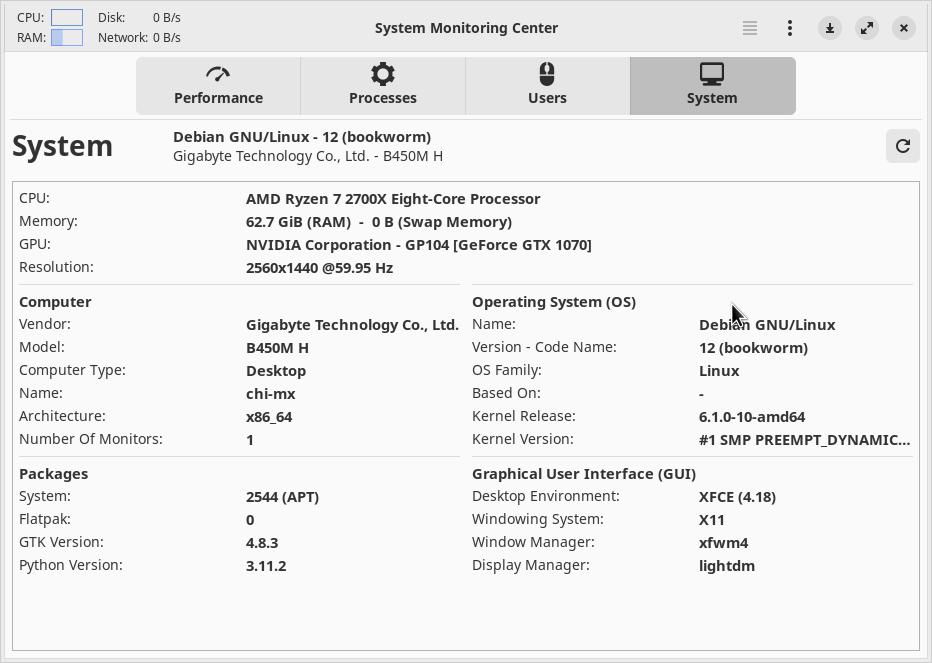Click the truncated Kernel Version value
Screen dimensions: 932x663
[804, 440]
